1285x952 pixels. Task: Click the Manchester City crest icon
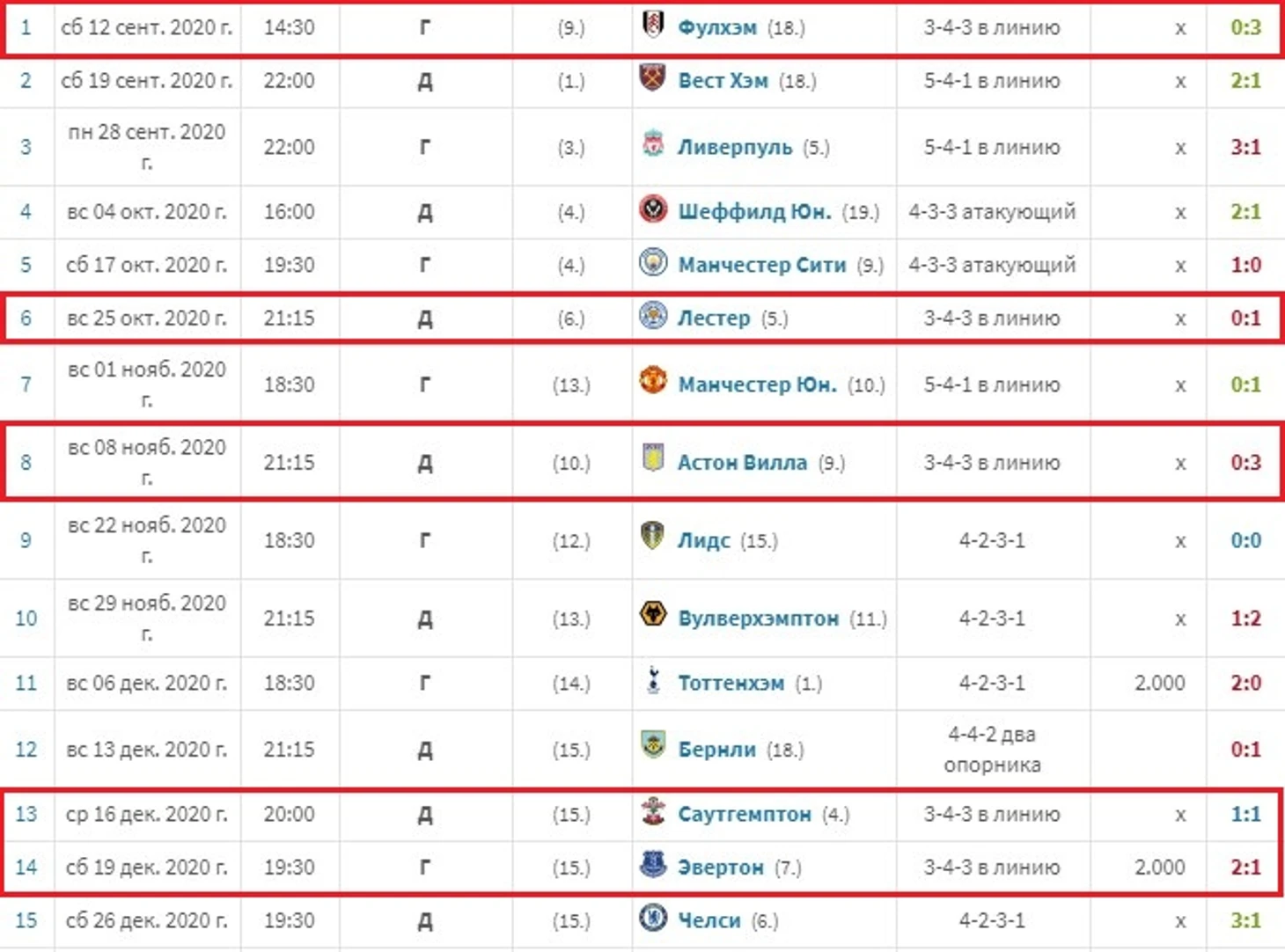pyautogui.click(x=653, y=262)
